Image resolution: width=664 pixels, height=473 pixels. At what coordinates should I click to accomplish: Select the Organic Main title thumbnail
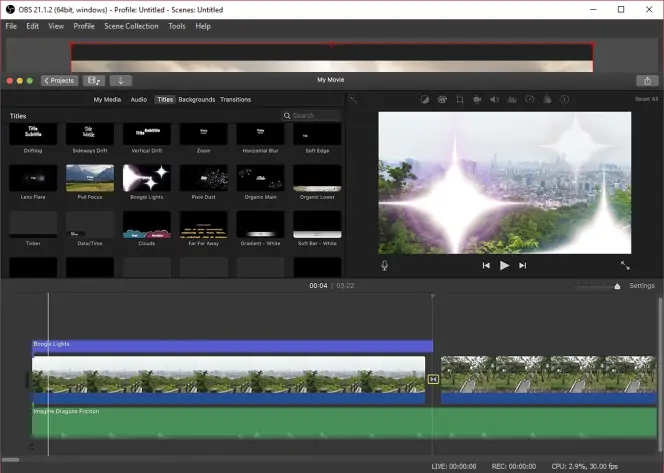coord(260,178)
